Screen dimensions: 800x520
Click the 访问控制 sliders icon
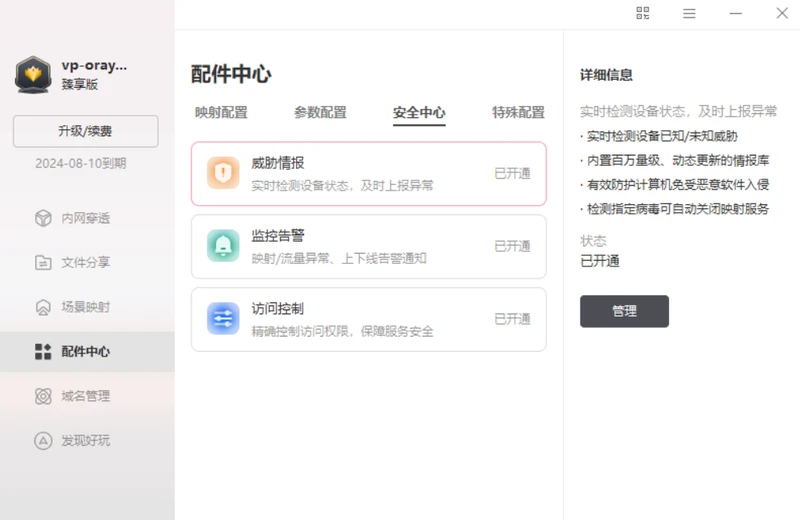[x=223, y=318]
